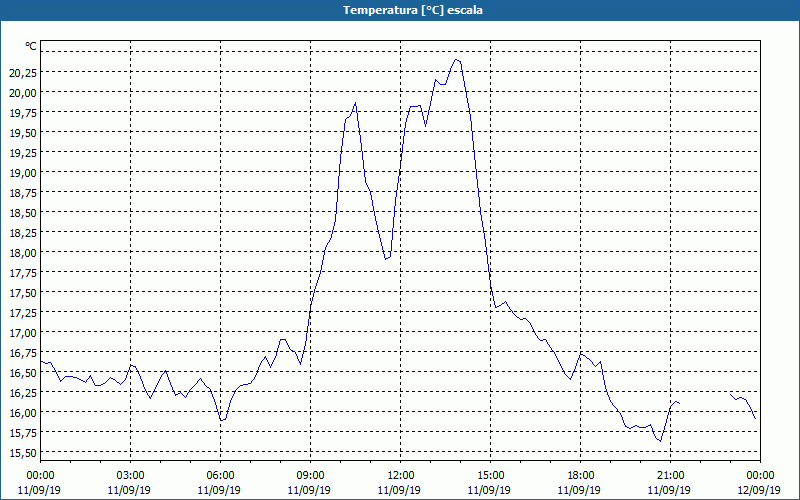
Task: Select the 18,25 y-axis value
Action: coord(23,233)
